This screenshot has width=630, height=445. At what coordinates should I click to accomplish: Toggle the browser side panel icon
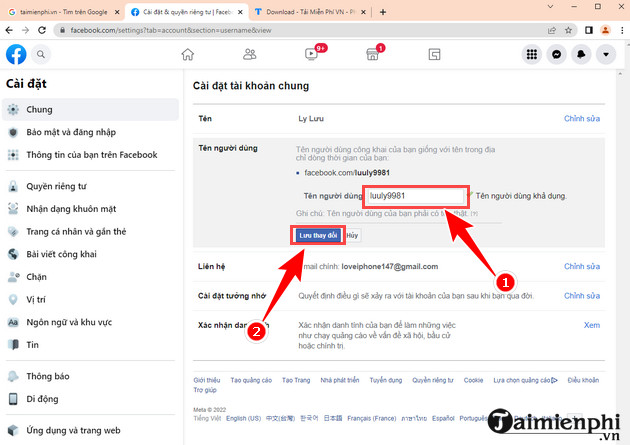coord(589,30)
